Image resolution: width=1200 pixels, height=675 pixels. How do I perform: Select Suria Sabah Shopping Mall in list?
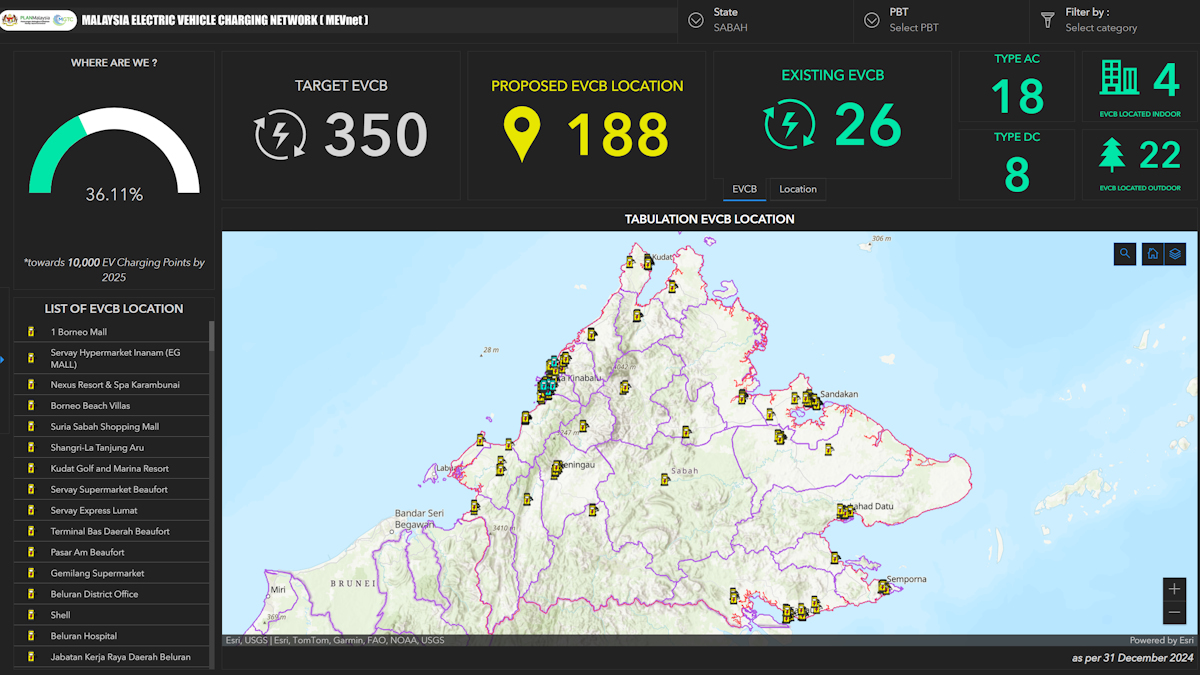pyautogui.click(x=105, y=427)
